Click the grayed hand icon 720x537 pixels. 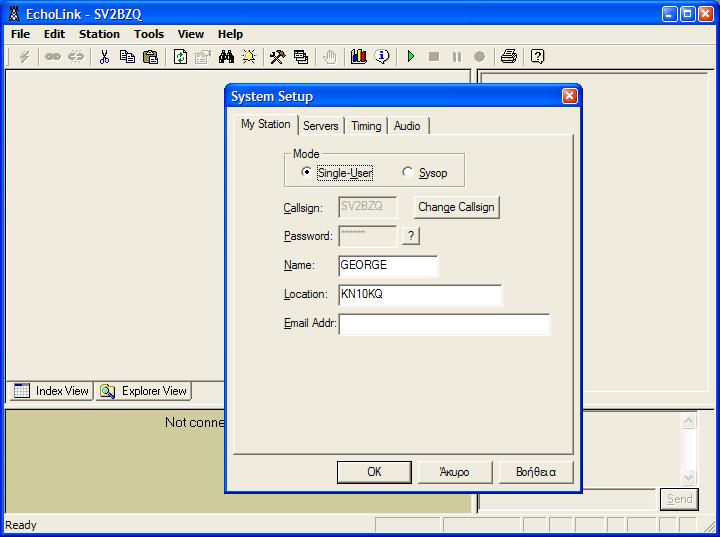tap(329, 57)
